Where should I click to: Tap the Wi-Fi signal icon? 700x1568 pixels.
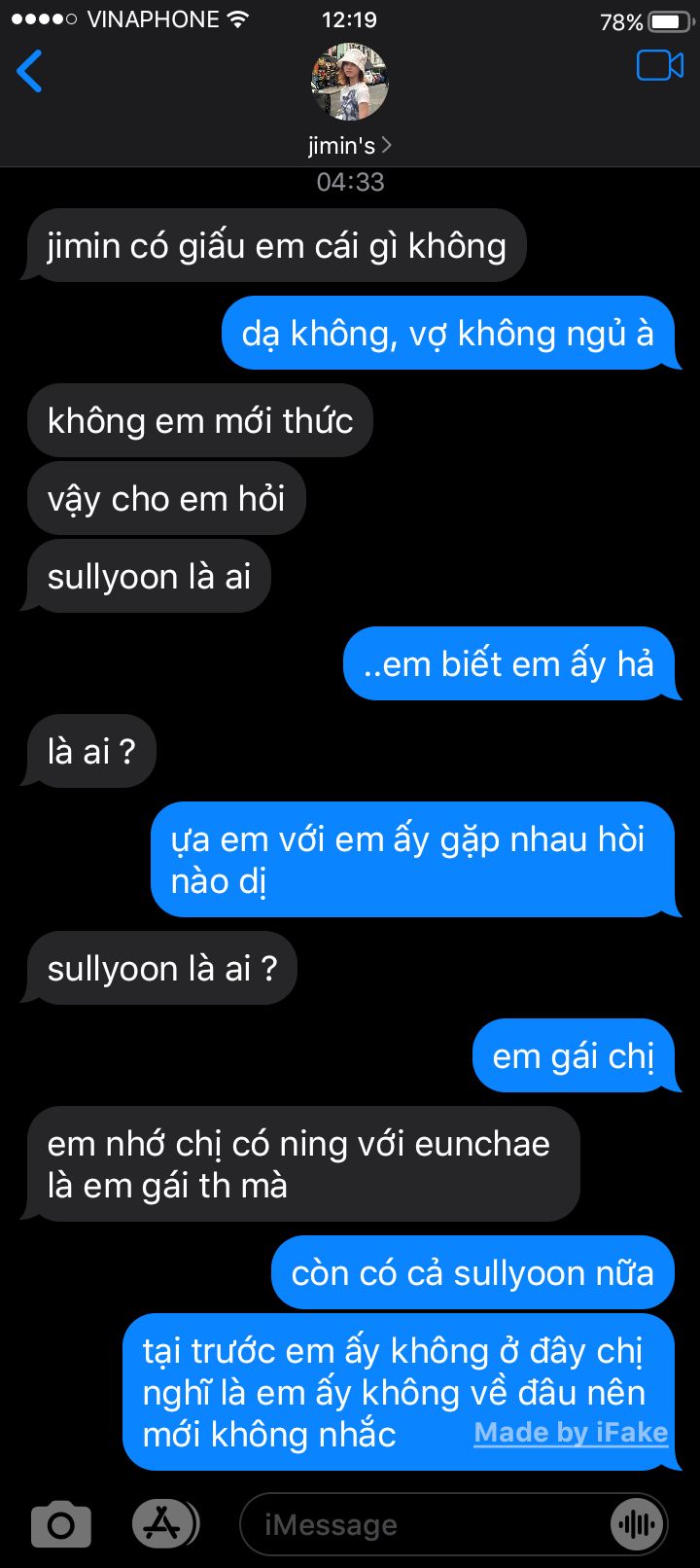pyautogui.click(x=236, y=19)
